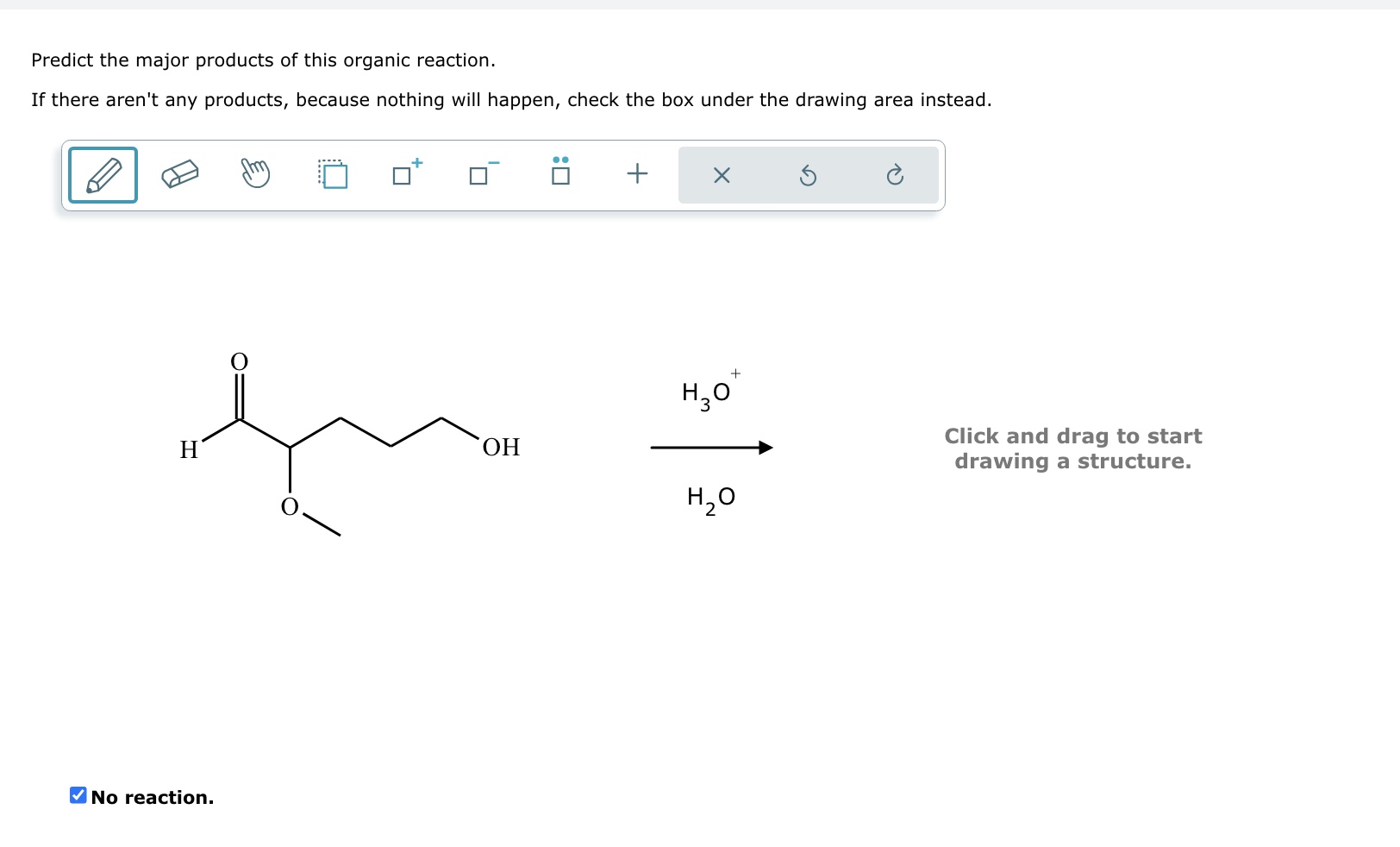Image resolution: width=1400 pixels, height=847 pixels.
Task: Undo the last drawing action
Action: [808, 175]
